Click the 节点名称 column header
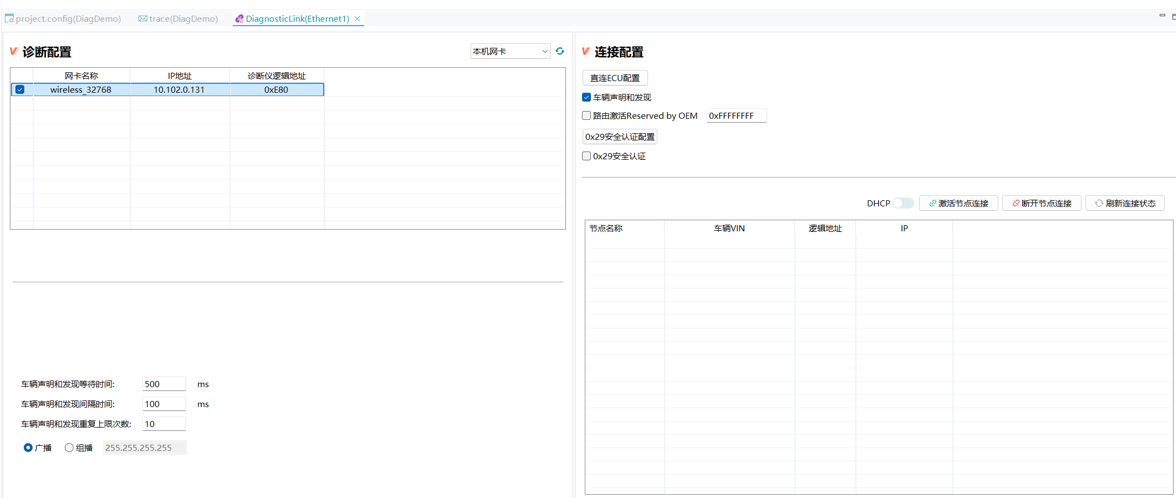The height and width of the screenshot is (498, 1176). [625, 229]
